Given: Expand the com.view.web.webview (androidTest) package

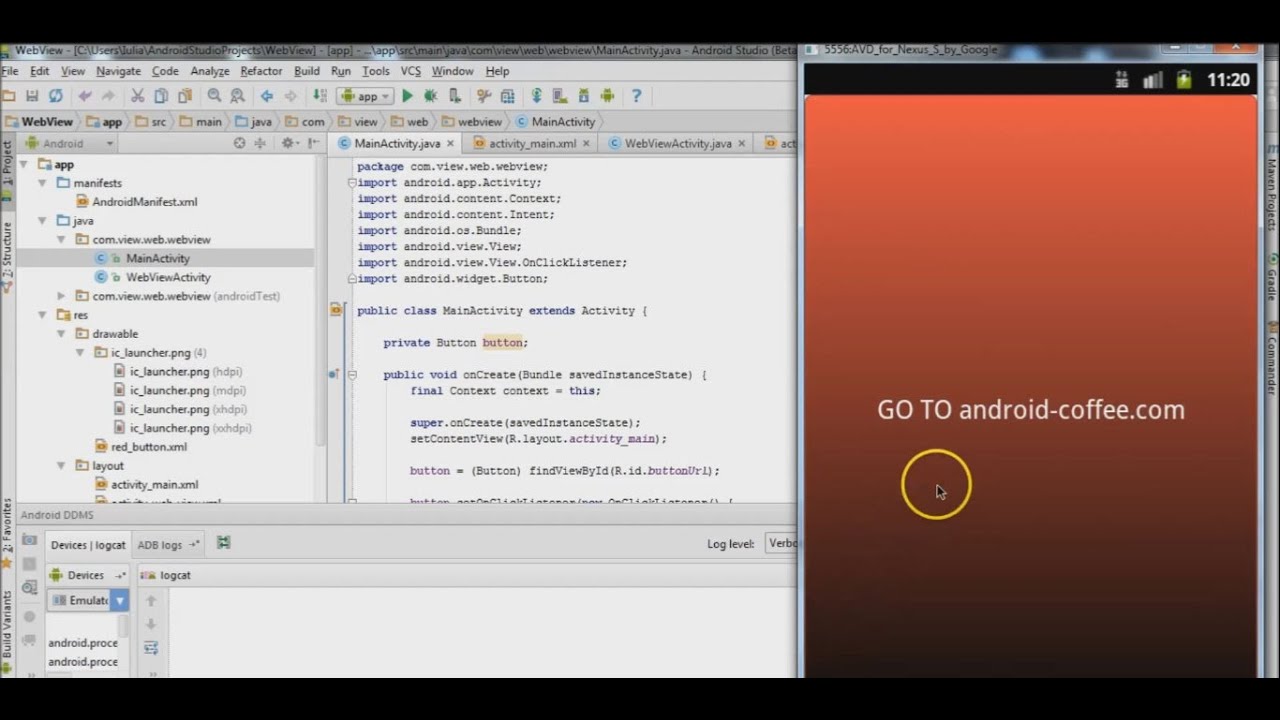Looking at the screenshot, I should point(61,296).
